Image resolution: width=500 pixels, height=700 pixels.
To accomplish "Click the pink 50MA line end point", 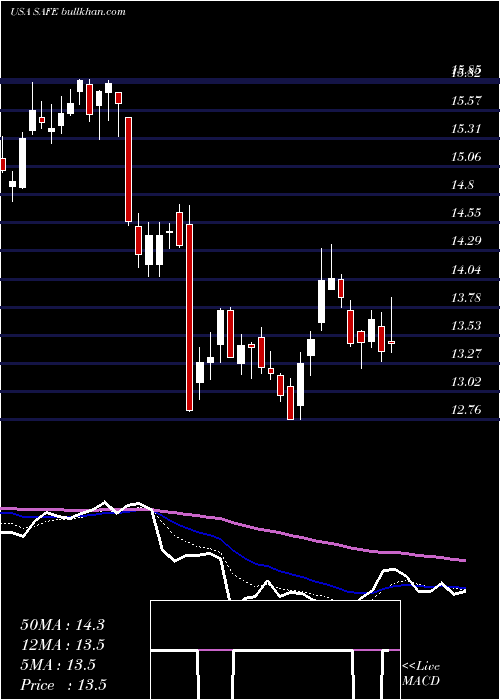I will [x=465, y=560].
